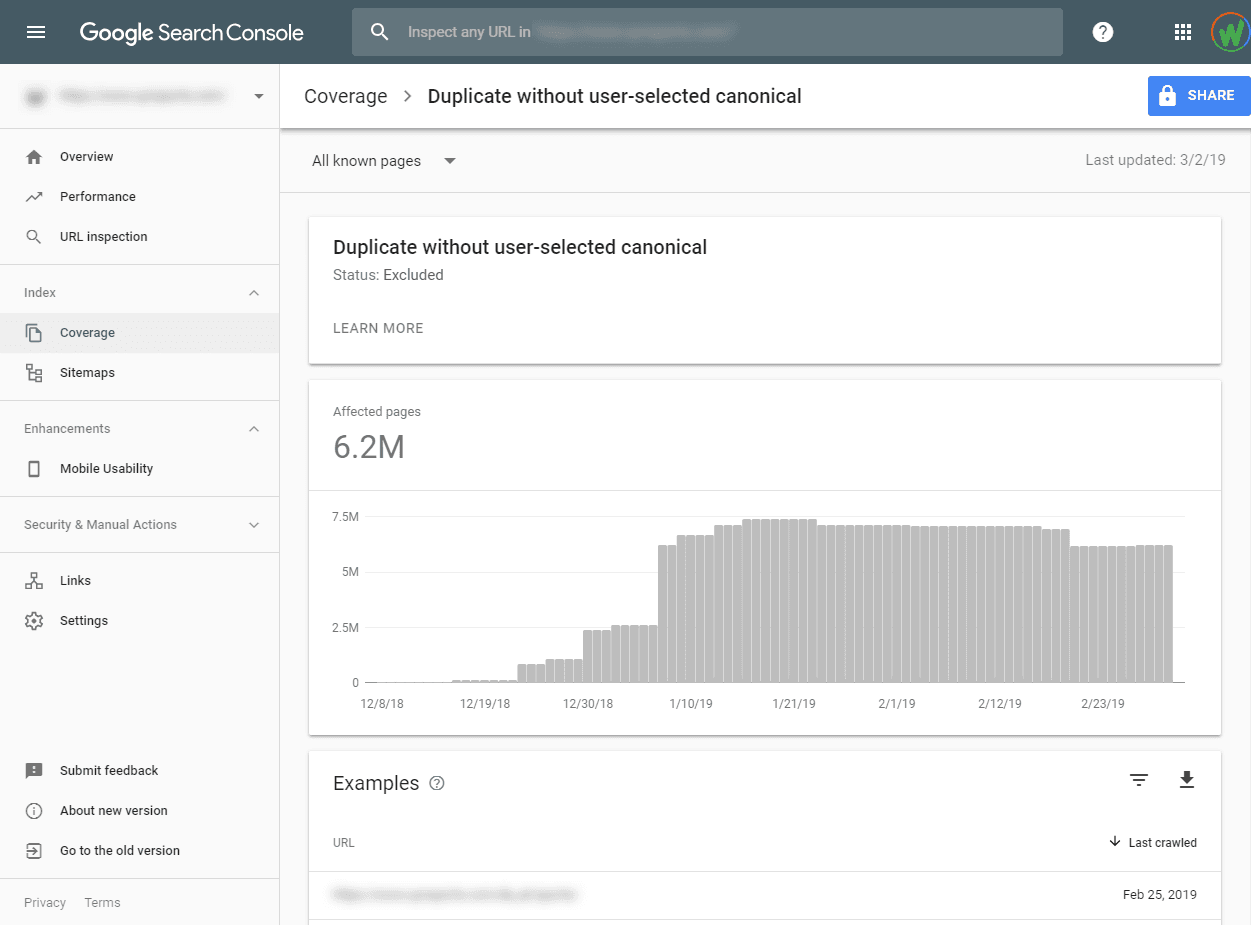Click the account avatar icon
Viewport: 1251px width, 925px height.
click(1228, 32)
